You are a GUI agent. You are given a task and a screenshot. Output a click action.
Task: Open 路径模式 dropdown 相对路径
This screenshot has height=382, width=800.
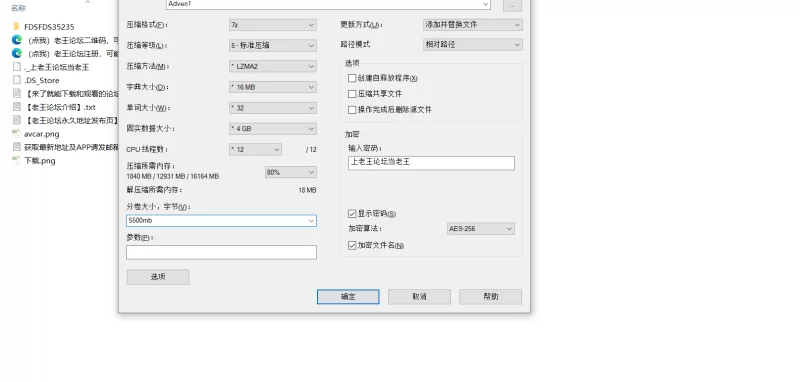pyautogui.click(x=472, y=44)
